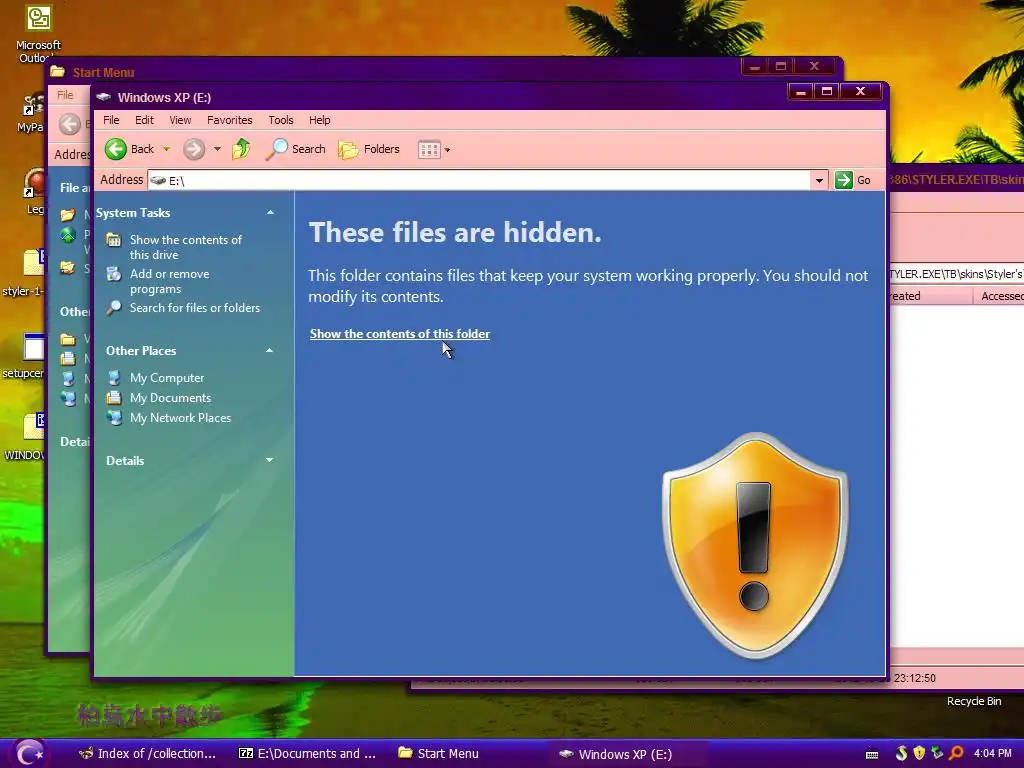Select the styler-1 desktop icon
This screenshot has width=1024, height=768.
point(24,274)
